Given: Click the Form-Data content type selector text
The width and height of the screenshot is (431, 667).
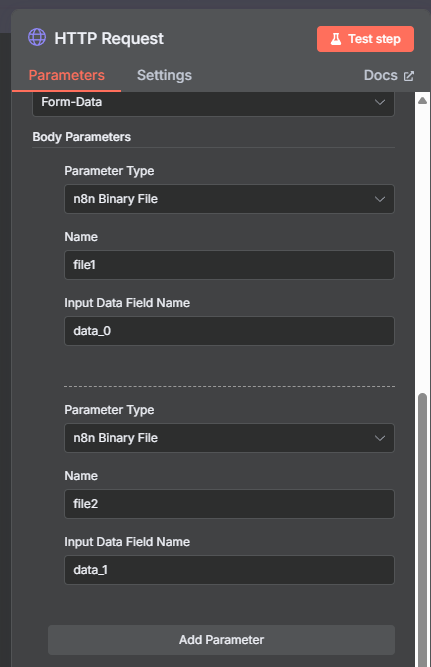Looking at the screenshot, I should point(71,102).
